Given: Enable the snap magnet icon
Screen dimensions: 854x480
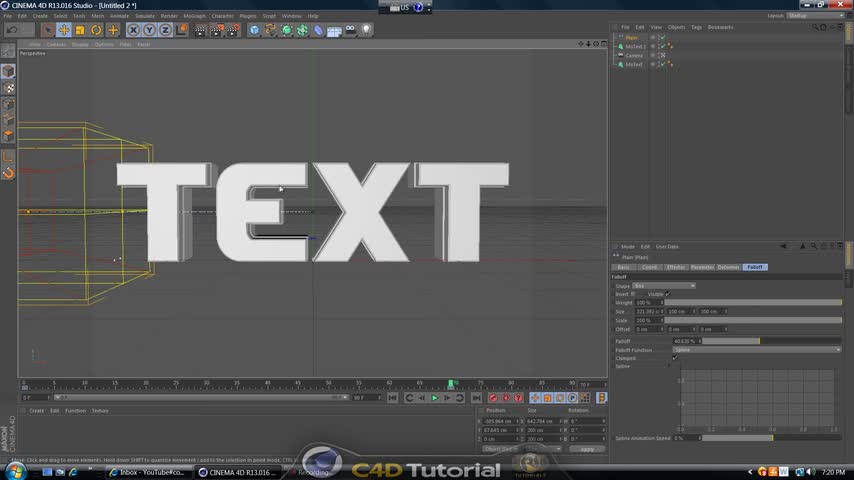Looking at the screenshot, I should [8, 173].
